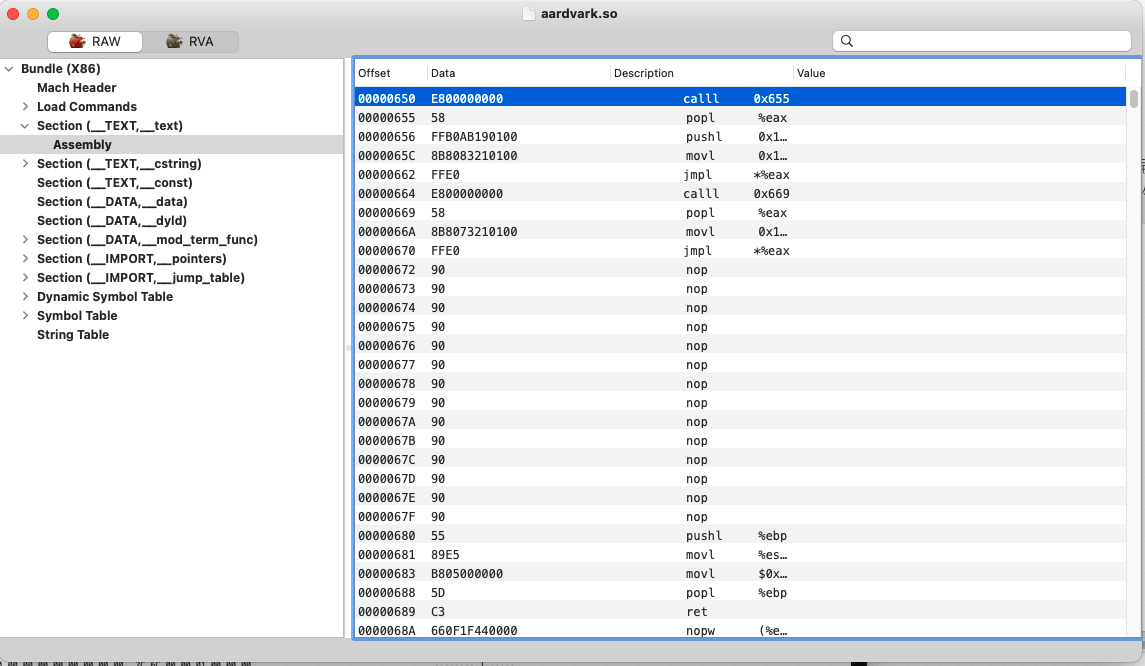Select the Symbol Table tree label
The height and width of the screenshot is (666, 1145).
[77, 315]
